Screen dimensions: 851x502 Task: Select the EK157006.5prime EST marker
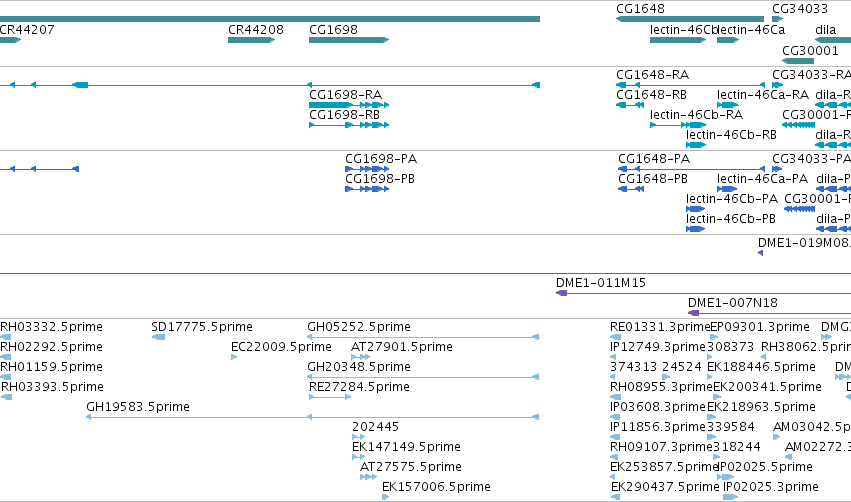(x=385, y=497)
